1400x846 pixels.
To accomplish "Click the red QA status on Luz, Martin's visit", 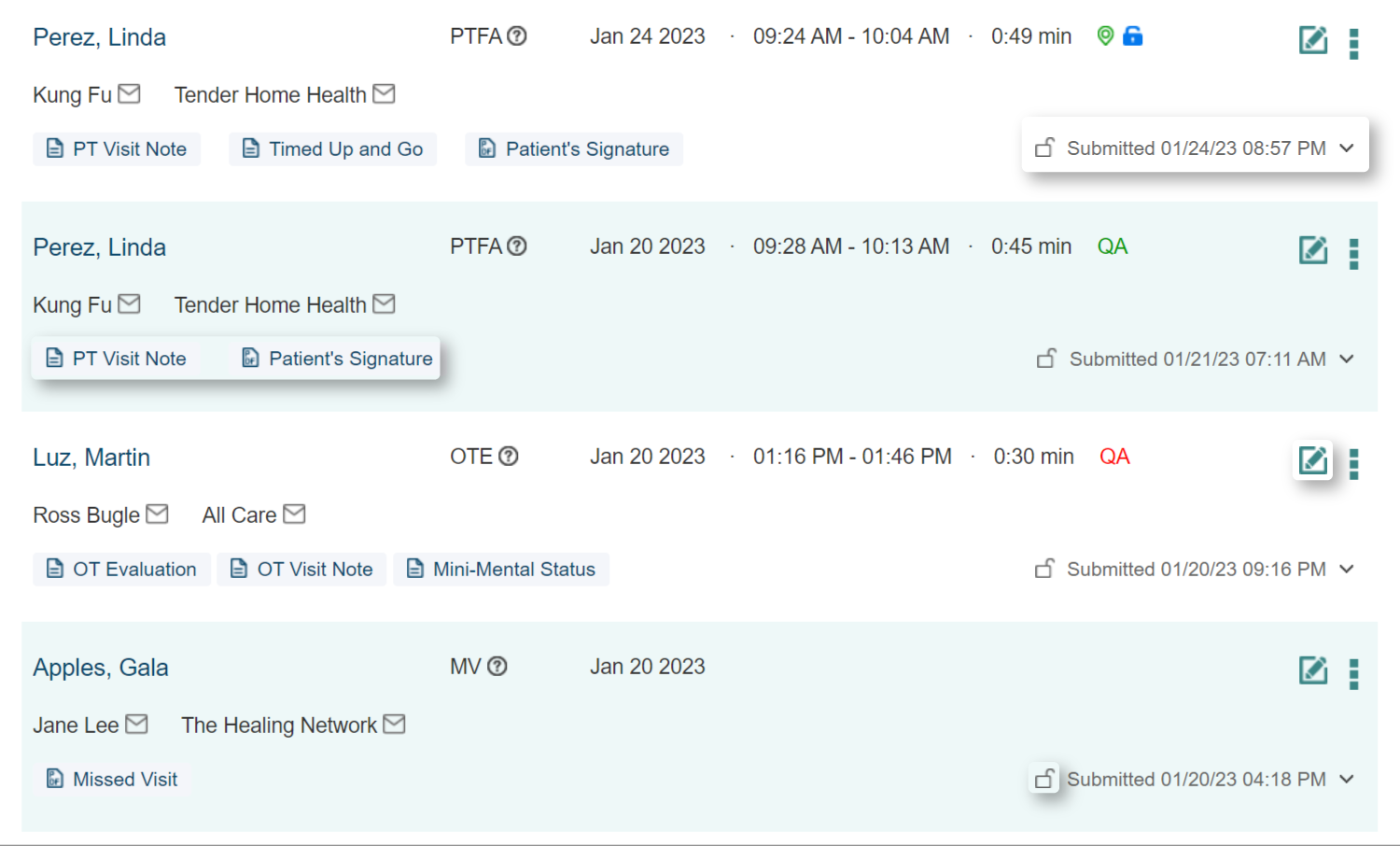I will tap(1114, 456).
